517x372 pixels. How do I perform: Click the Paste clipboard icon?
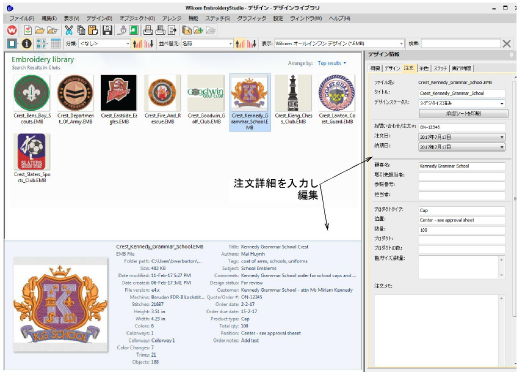coord(93,30)
